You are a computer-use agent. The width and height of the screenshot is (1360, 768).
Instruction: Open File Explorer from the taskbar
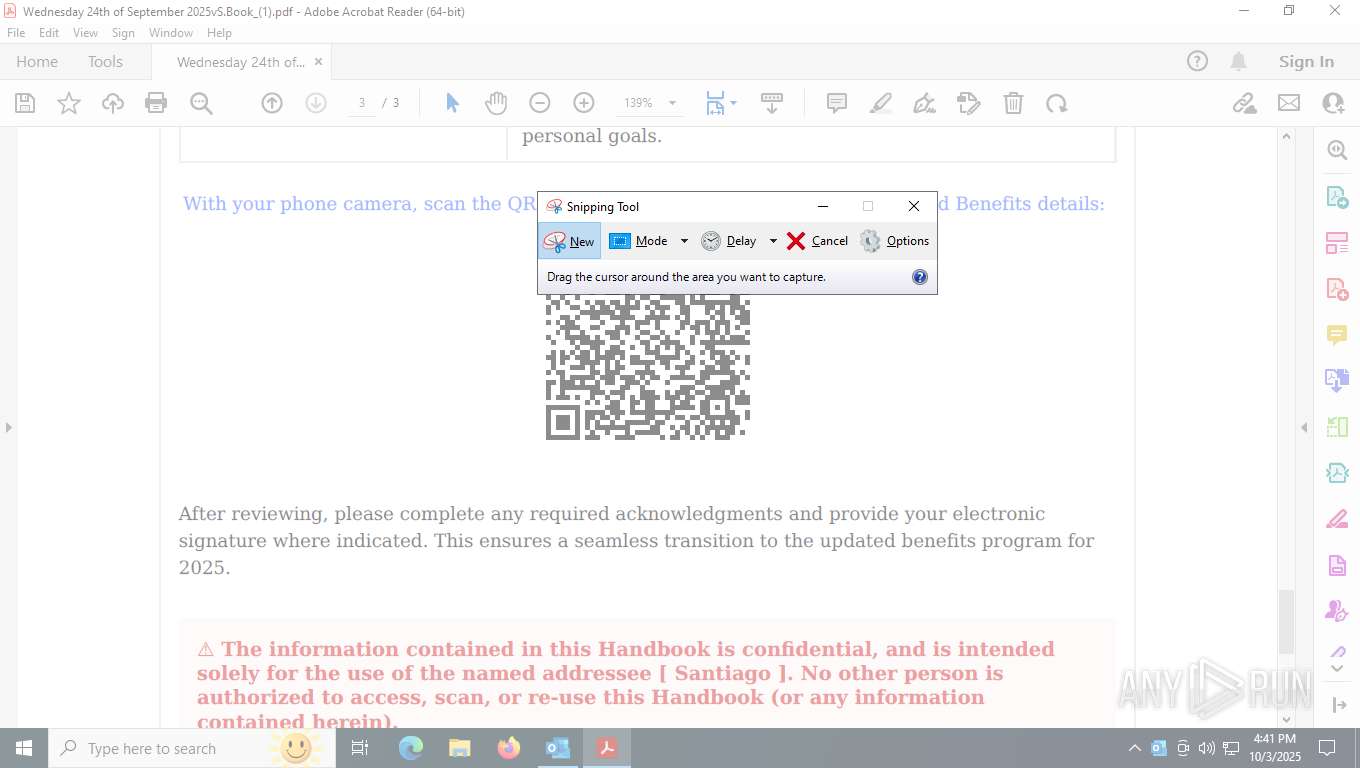460,748
